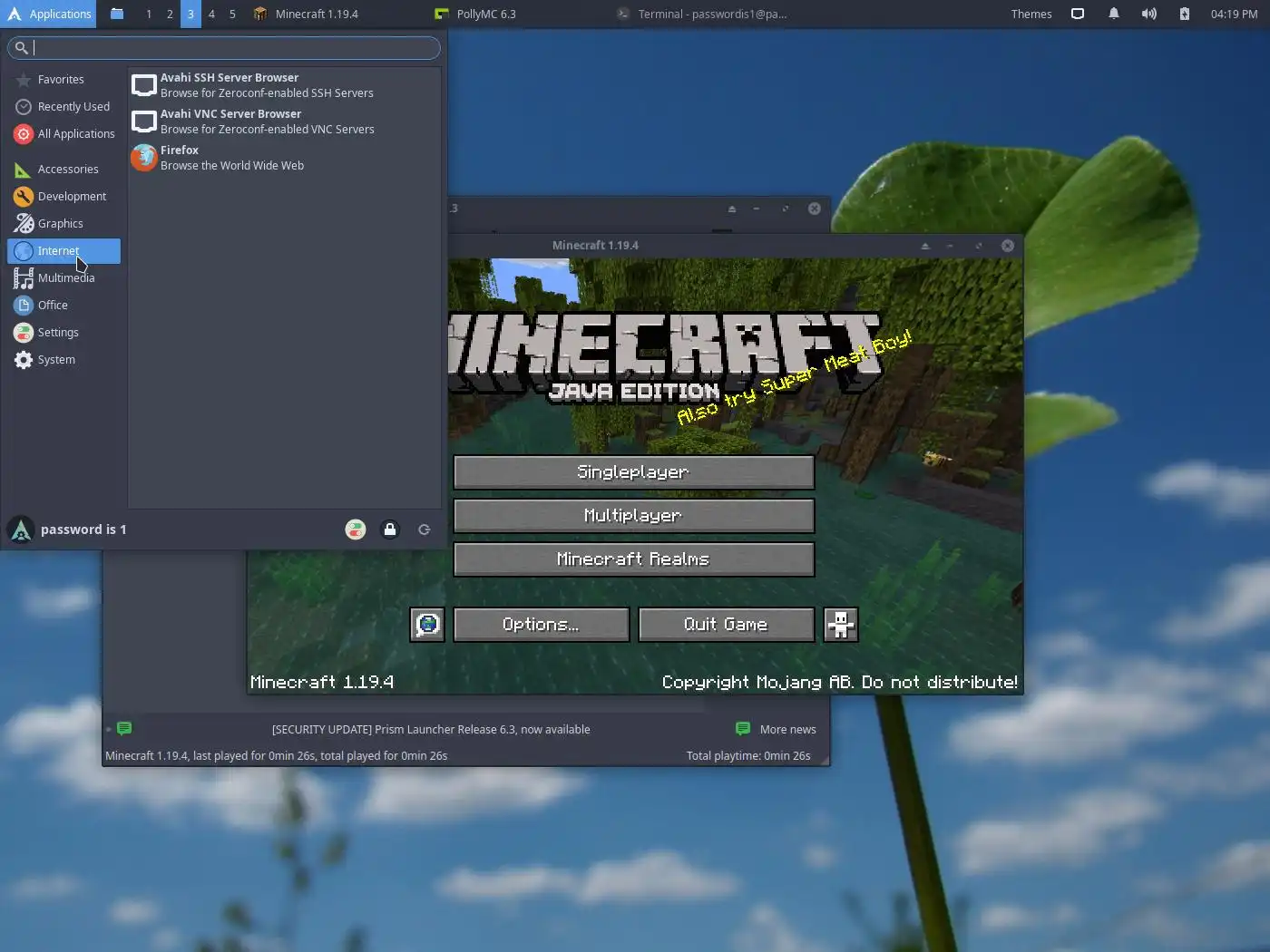Open the volume speaker icon
The width and height of the screenshot is (1270, 952).
pos(1148,14)
